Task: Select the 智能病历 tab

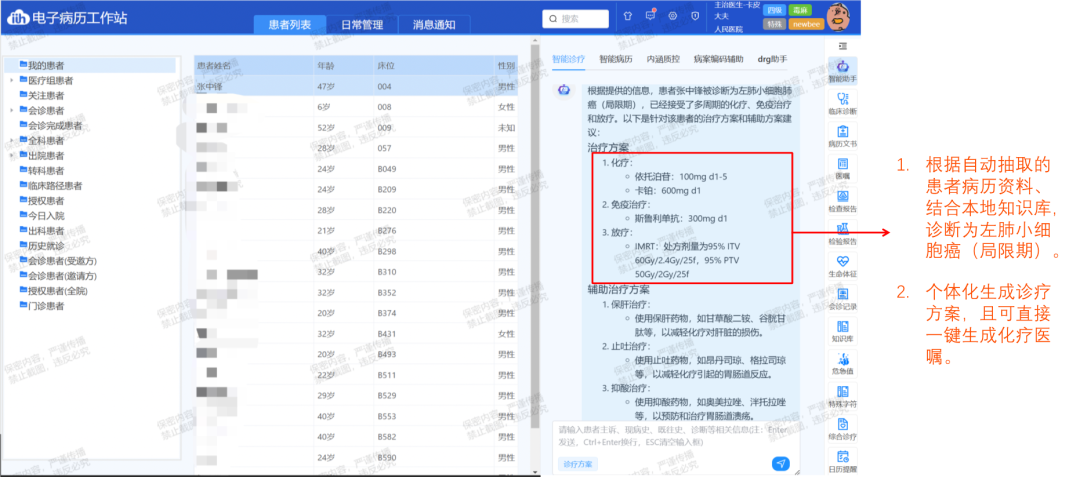Action: coord(616,59)
